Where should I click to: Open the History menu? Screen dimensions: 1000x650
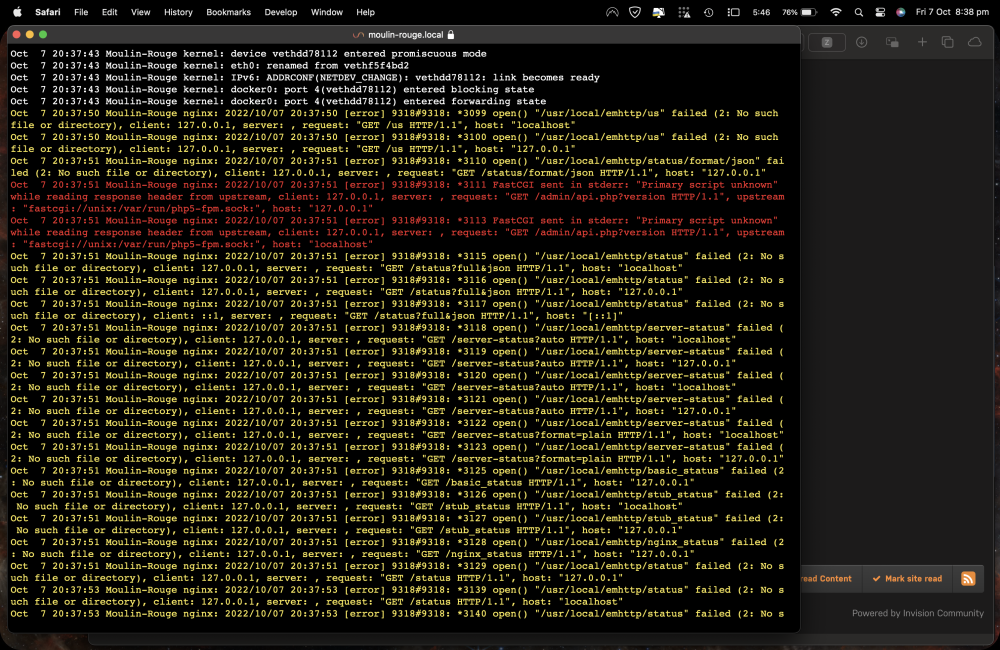[178, 12]
